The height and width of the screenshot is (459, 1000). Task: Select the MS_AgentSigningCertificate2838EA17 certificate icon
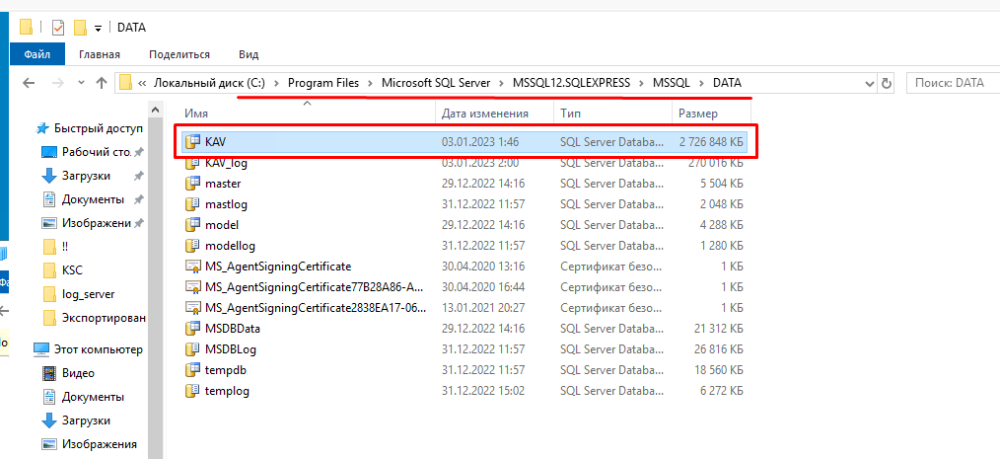point(193,308)
